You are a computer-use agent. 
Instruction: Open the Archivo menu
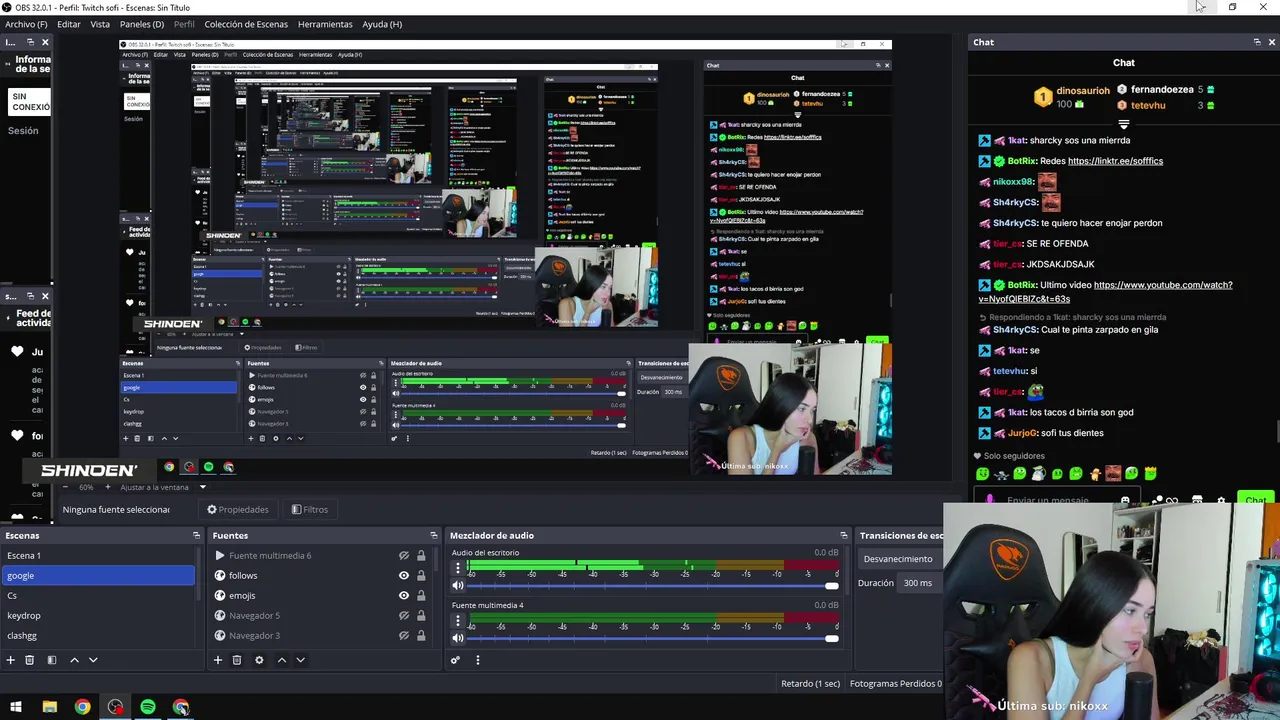pyautogui.click(x=26, y=24)
